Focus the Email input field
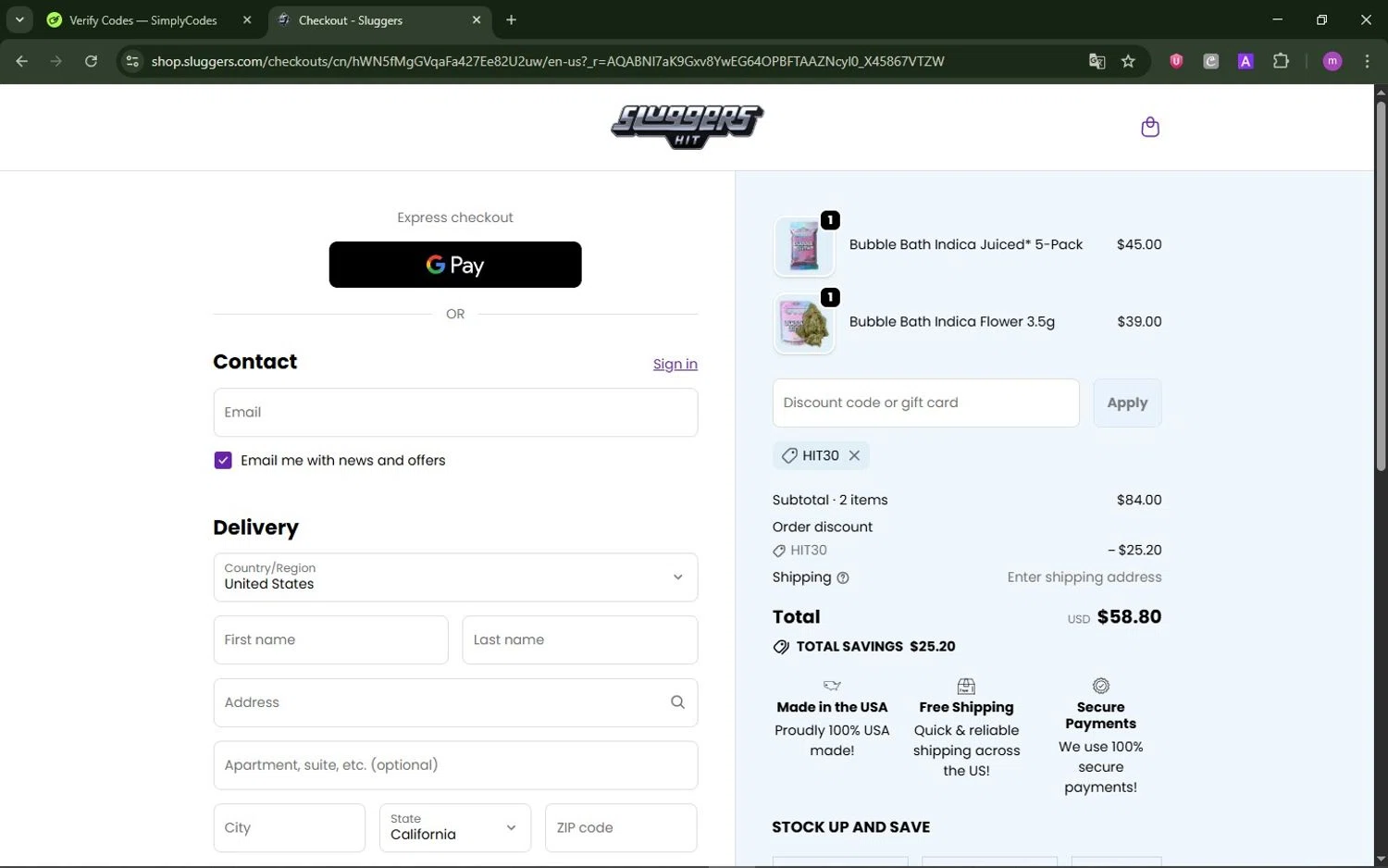The image size is (1388, 868). click(455, 412)
